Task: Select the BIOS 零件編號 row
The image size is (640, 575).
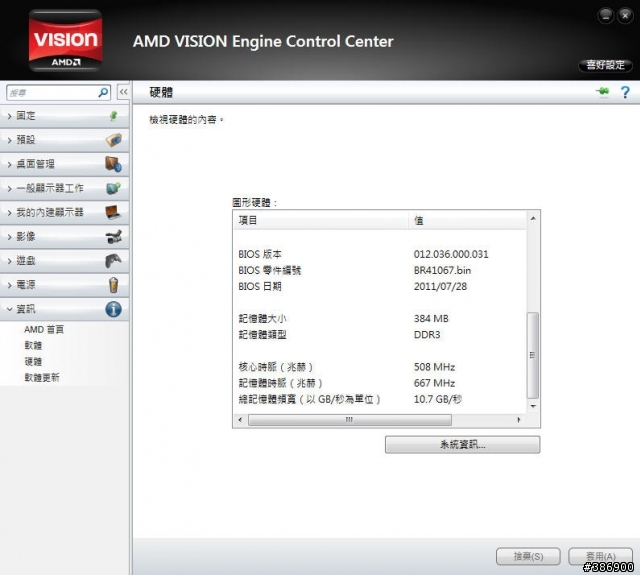Action: pos(380,270)
